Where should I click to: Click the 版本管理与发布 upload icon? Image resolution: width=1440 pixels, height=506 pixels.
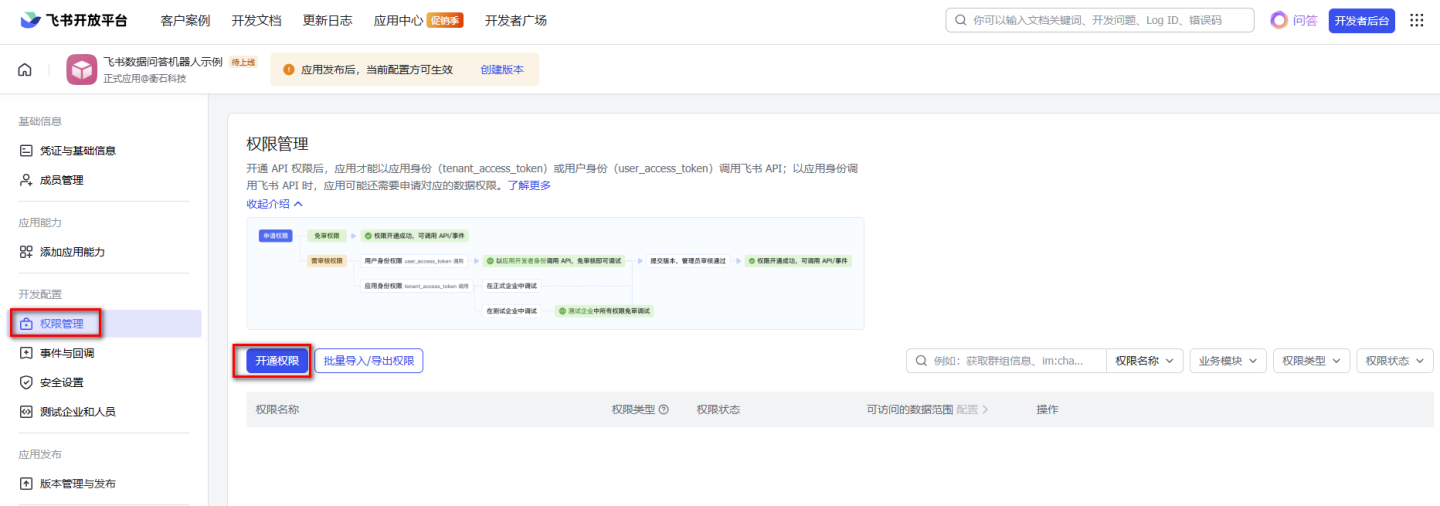(26, 483)
